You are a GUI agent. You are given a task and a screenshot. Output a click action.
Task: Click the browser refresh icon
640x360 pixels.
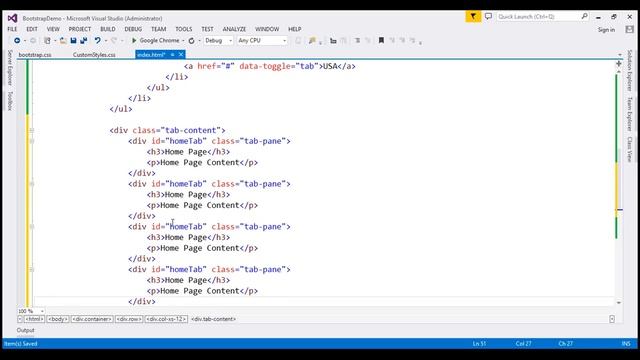[x=191, y=40]
